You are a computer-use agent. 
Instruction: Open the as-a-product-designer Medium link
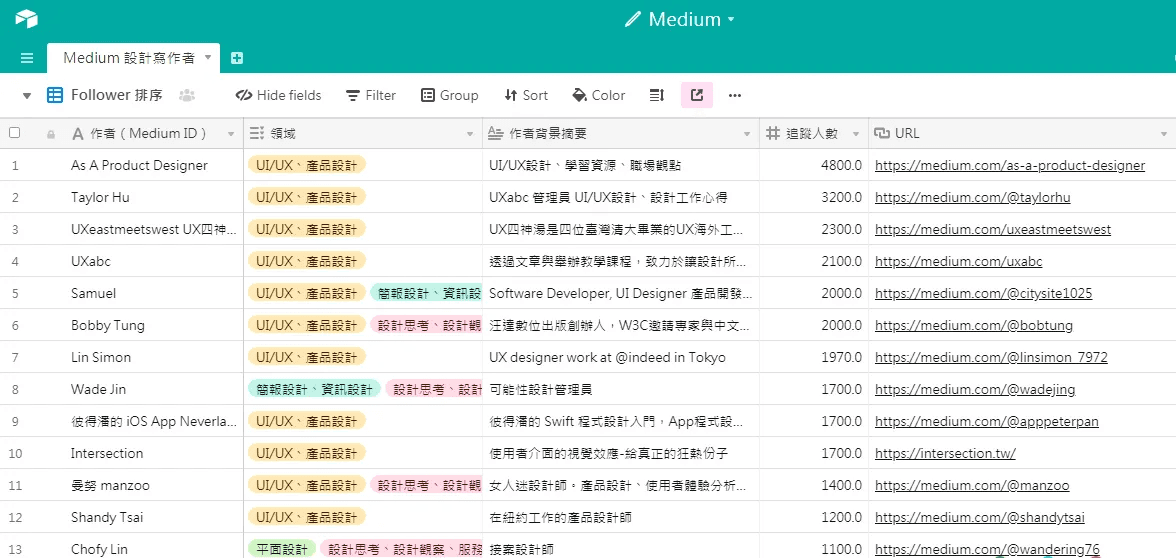pos(1010,165)
